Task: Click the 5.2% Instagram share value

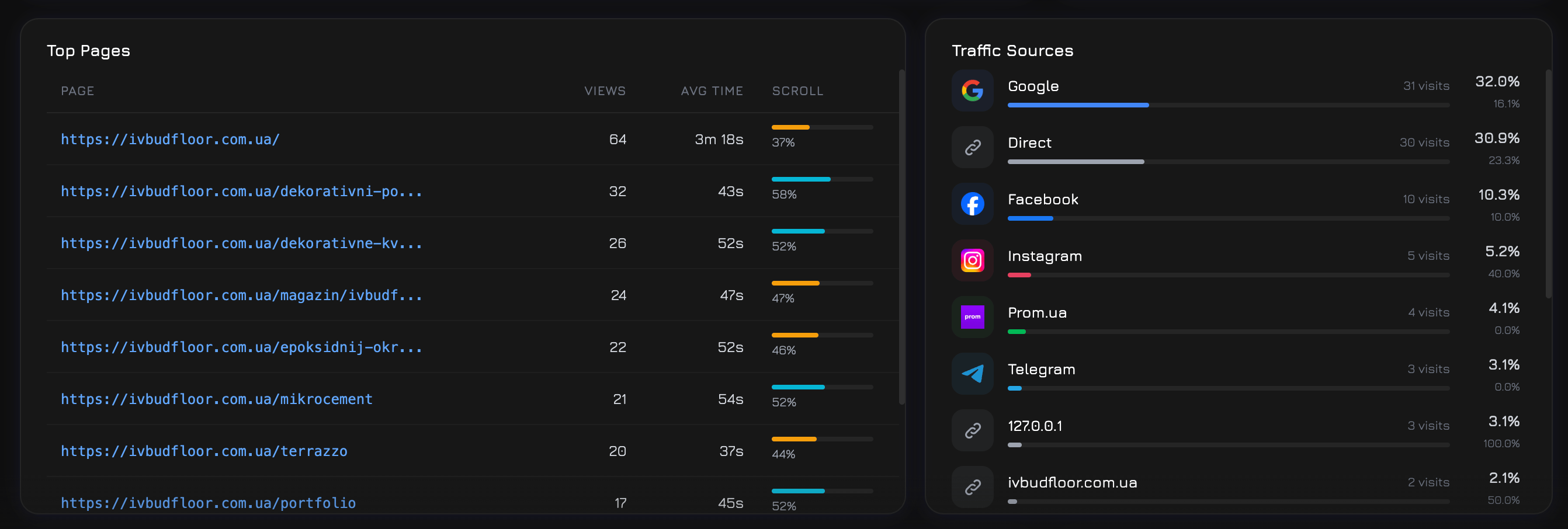Action: point(1502,251)
